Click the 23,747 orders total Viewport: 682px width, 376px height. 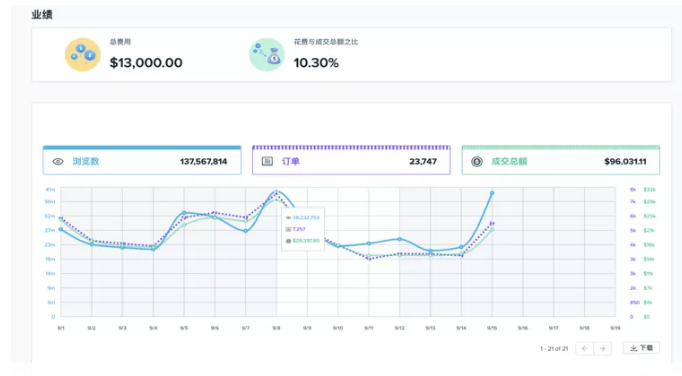click(423, 161)
